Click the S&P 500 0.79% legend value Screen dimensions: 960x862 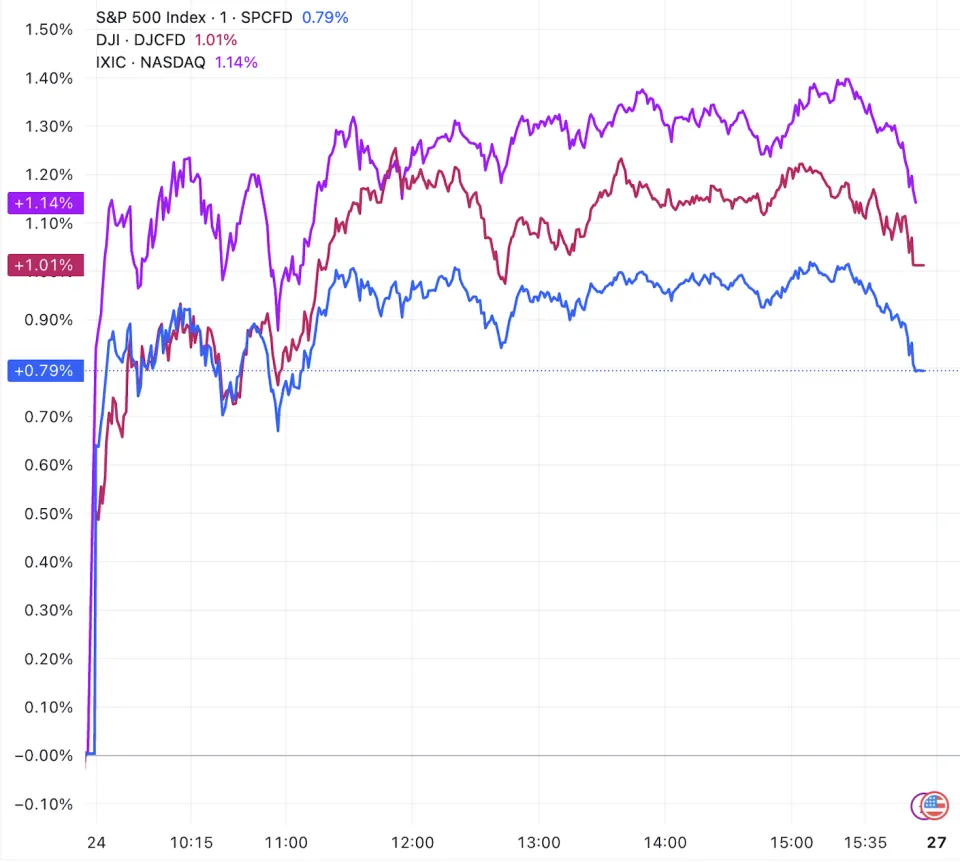point(325,17)
